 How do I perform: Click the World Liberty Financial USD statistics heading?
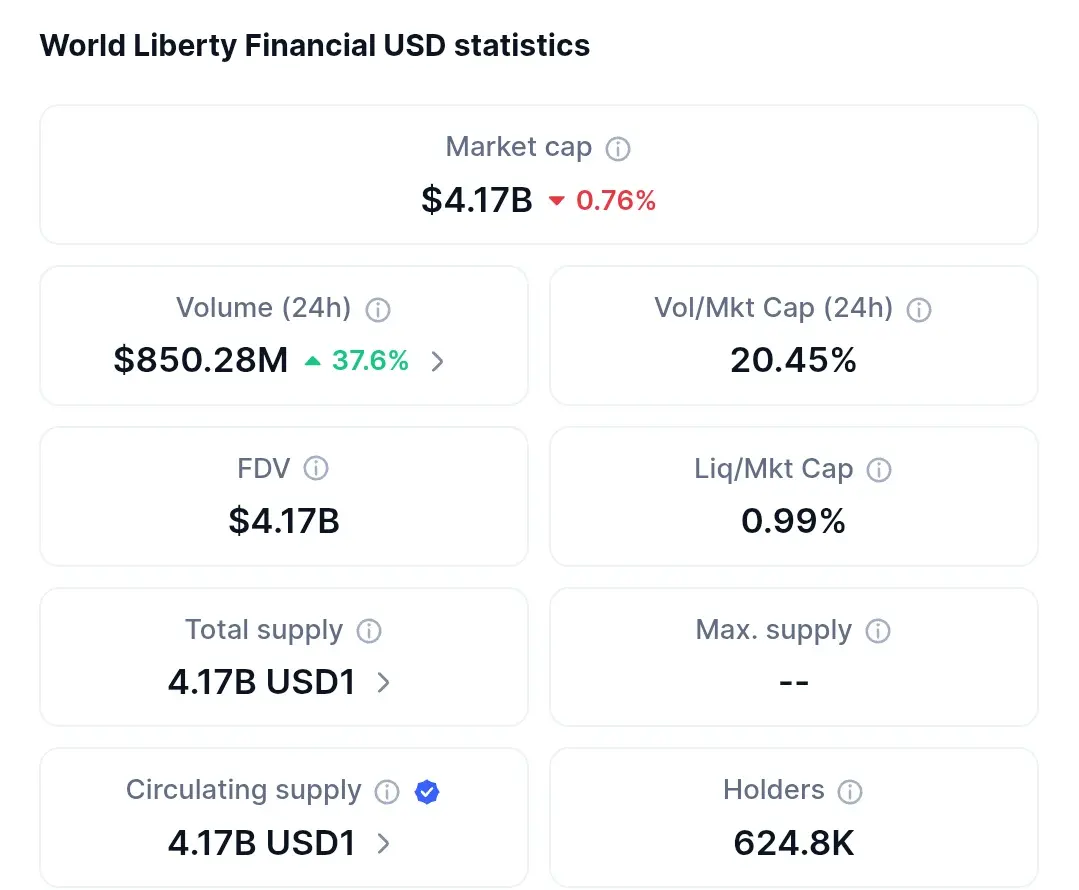pos(315,45)
